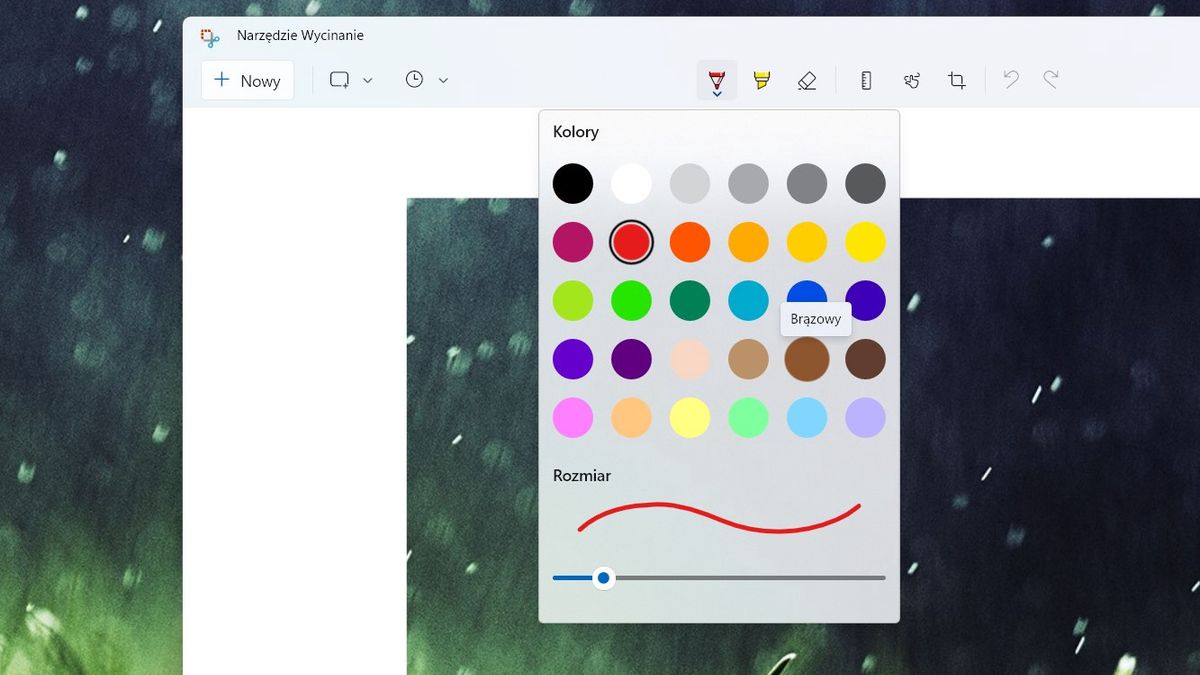Select the ballpoint pen tool

click(717, 81)
